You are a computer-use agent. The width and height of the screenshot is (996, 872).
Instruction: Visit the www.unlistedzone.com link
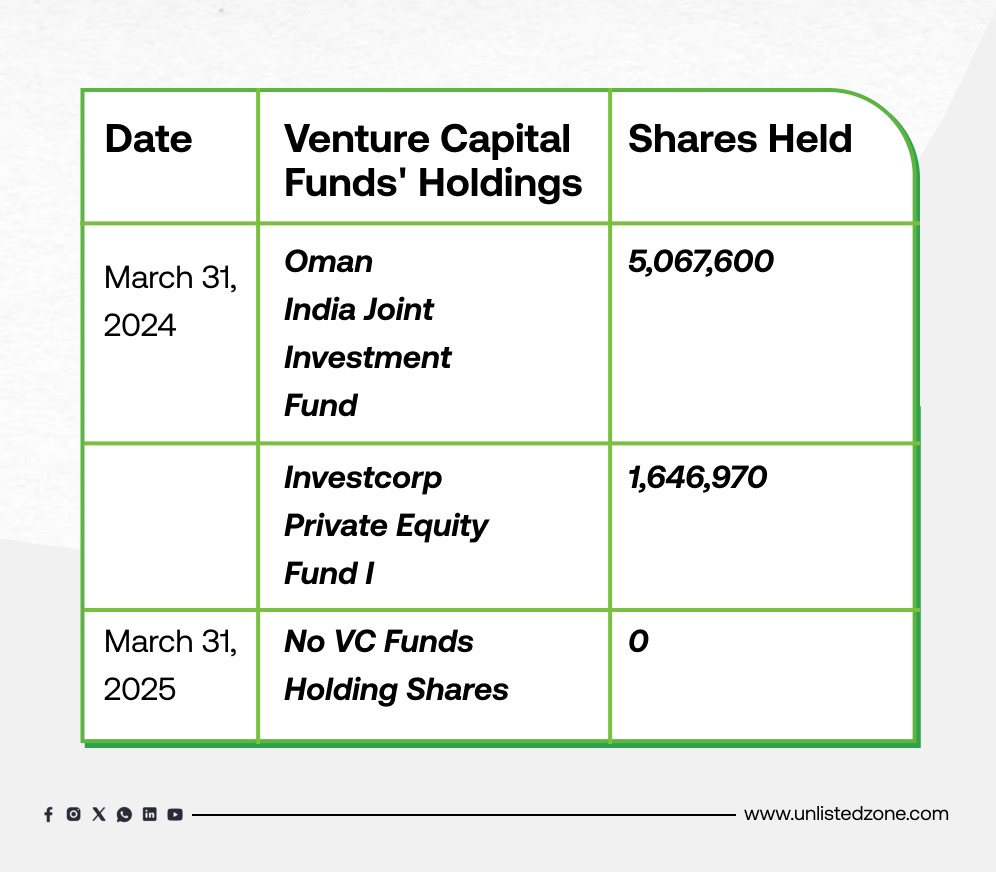point(846,814)
